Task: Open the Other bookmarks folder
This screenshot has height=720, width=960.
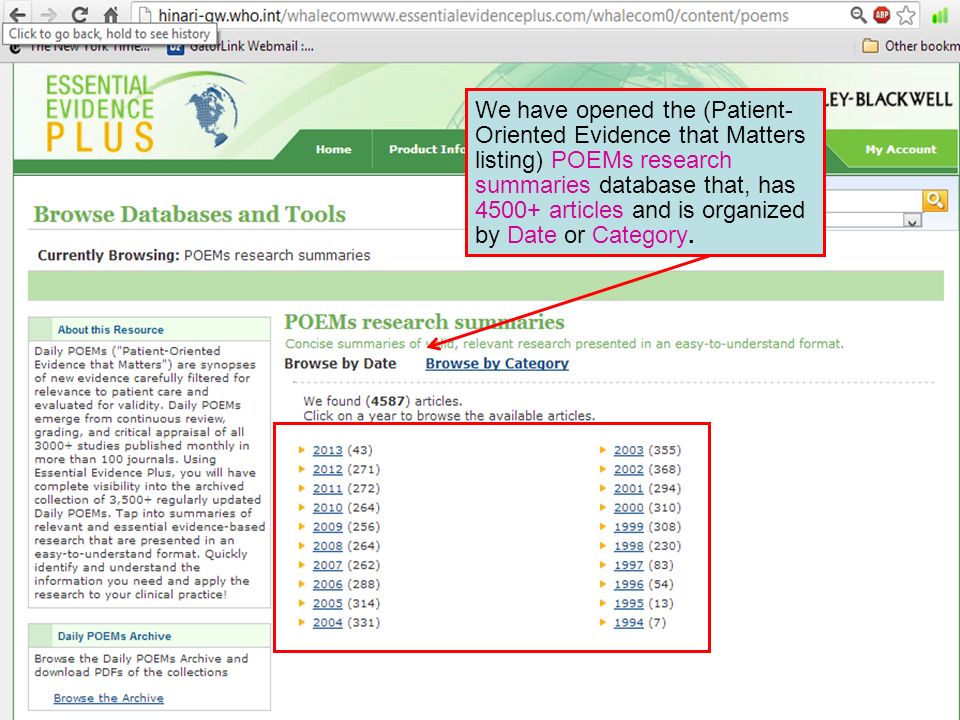Action: click(x=910, y=46)
